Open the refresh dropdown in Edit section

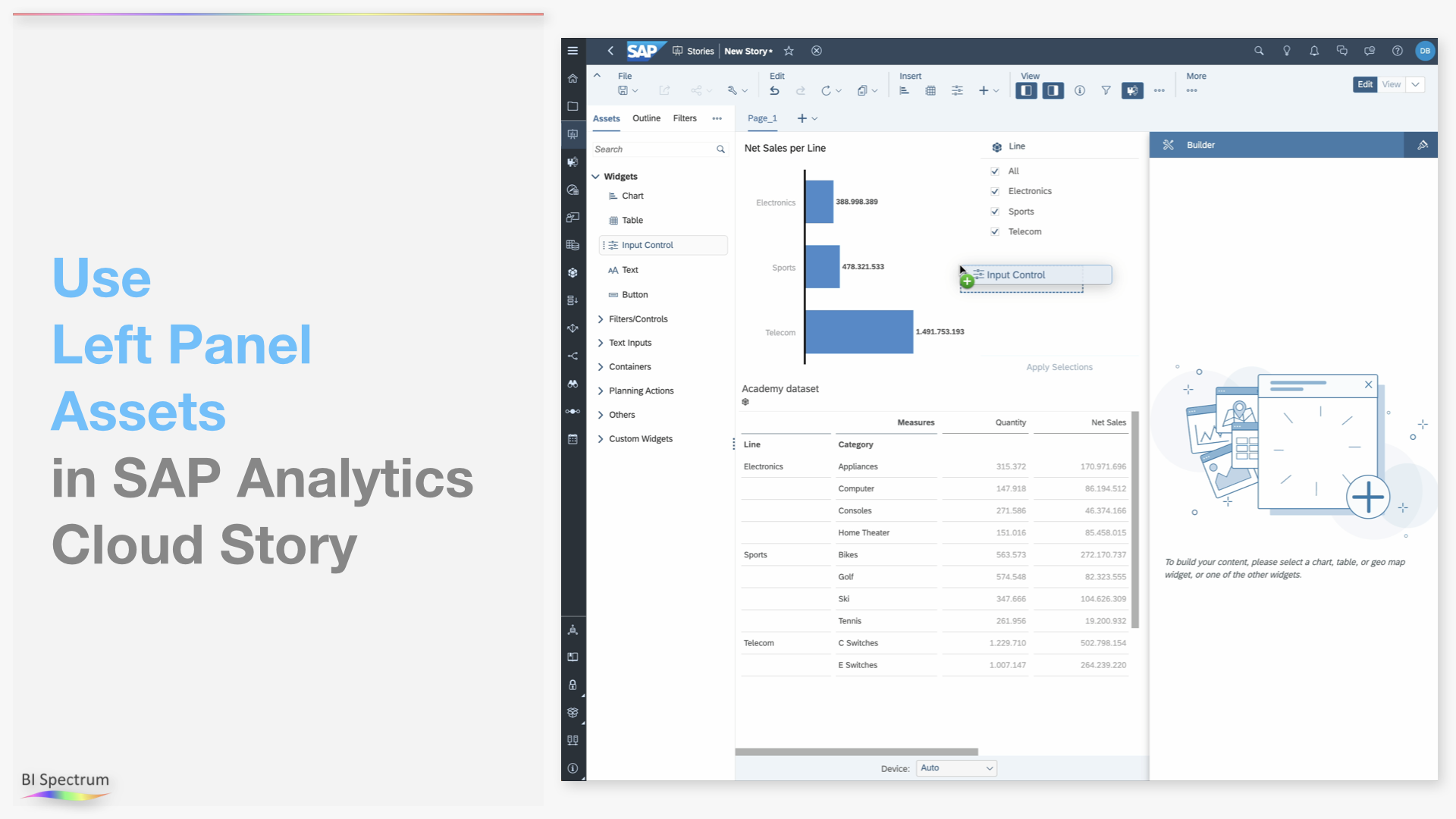click(831, 91)
